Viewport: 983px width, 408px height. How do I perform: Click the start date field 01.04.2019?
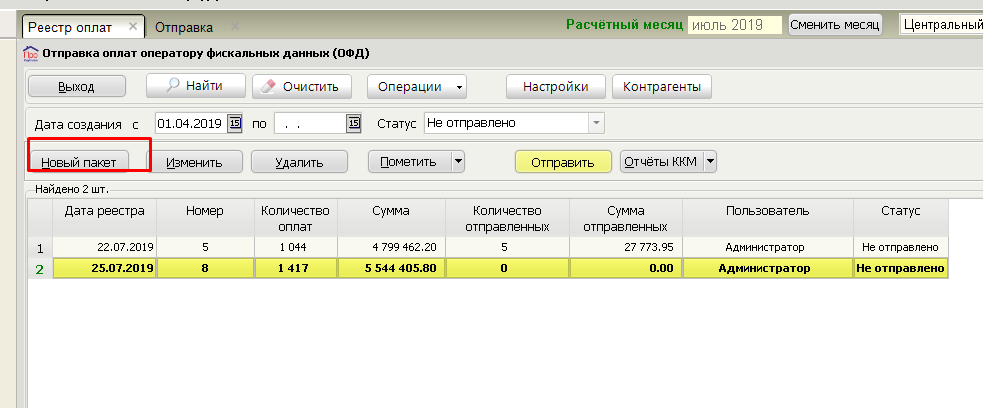click(191, 123)
